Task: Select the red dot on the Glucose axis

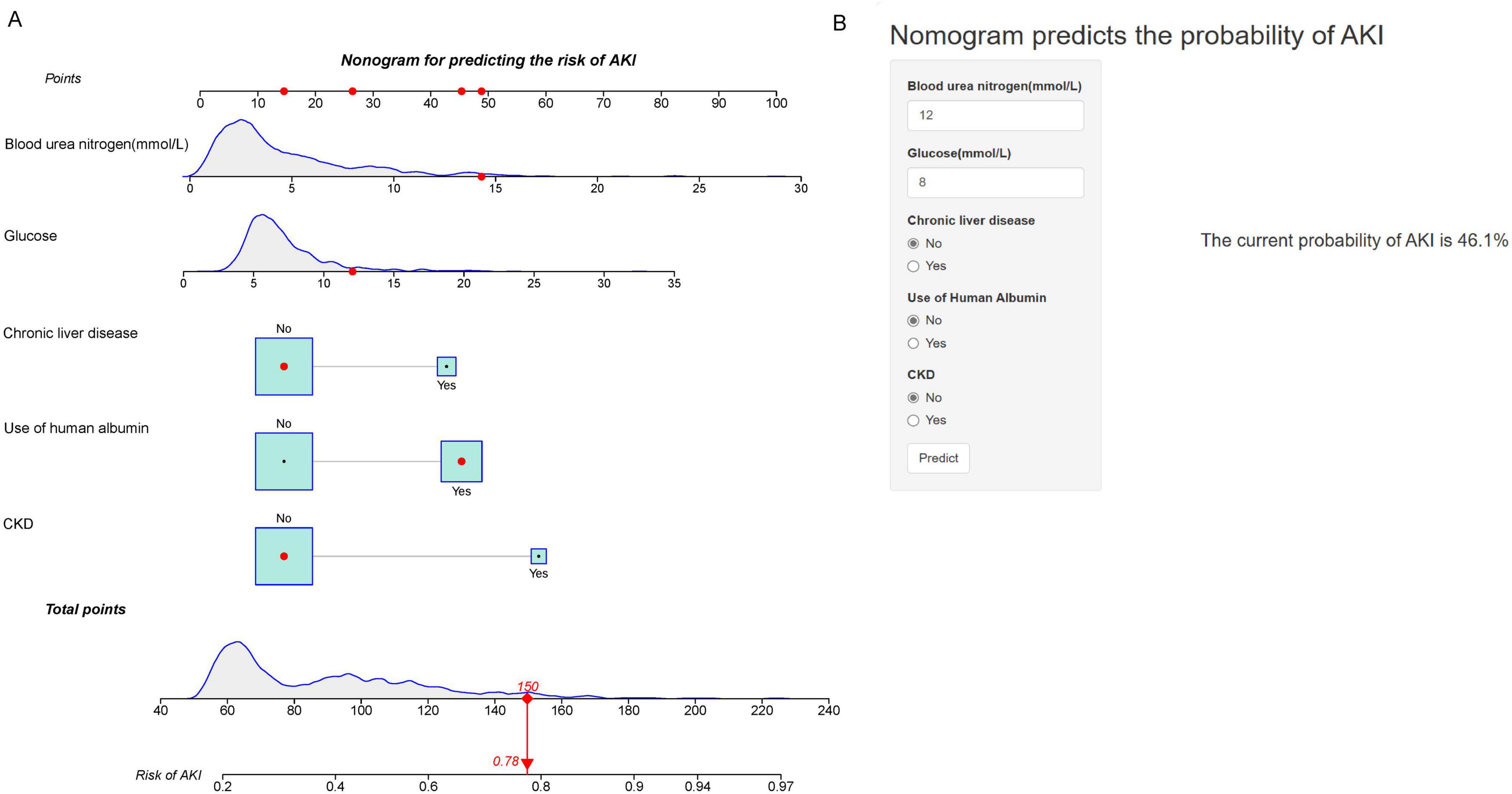Action: (352, 271)
